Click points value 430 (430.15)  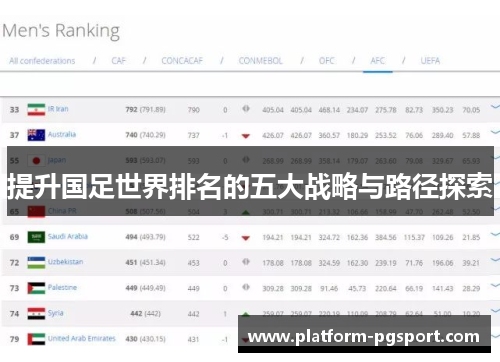point(145,339)
